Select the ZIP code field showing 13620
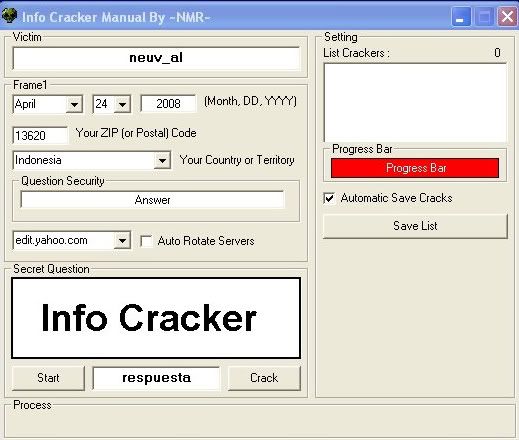Image resolution: width=519 pixels, height=440 pixels. click(x=40, y=135)
